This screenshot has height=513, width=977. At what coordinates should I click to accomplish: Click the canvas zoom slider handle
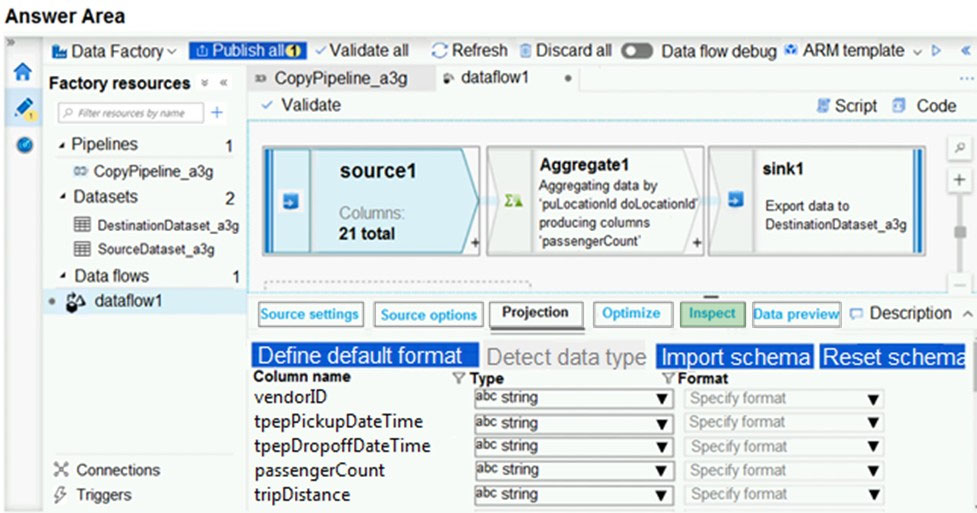pos(960,232)
